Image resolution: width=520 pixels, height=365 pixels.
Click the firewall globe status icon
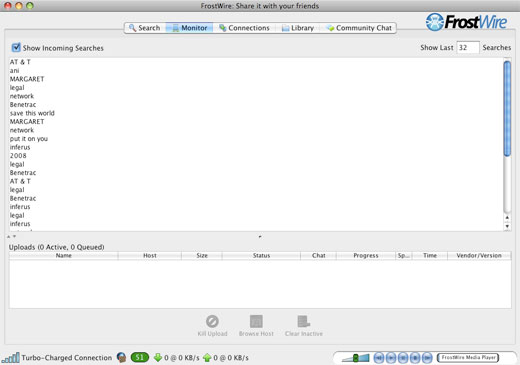[x=122, y=358]
